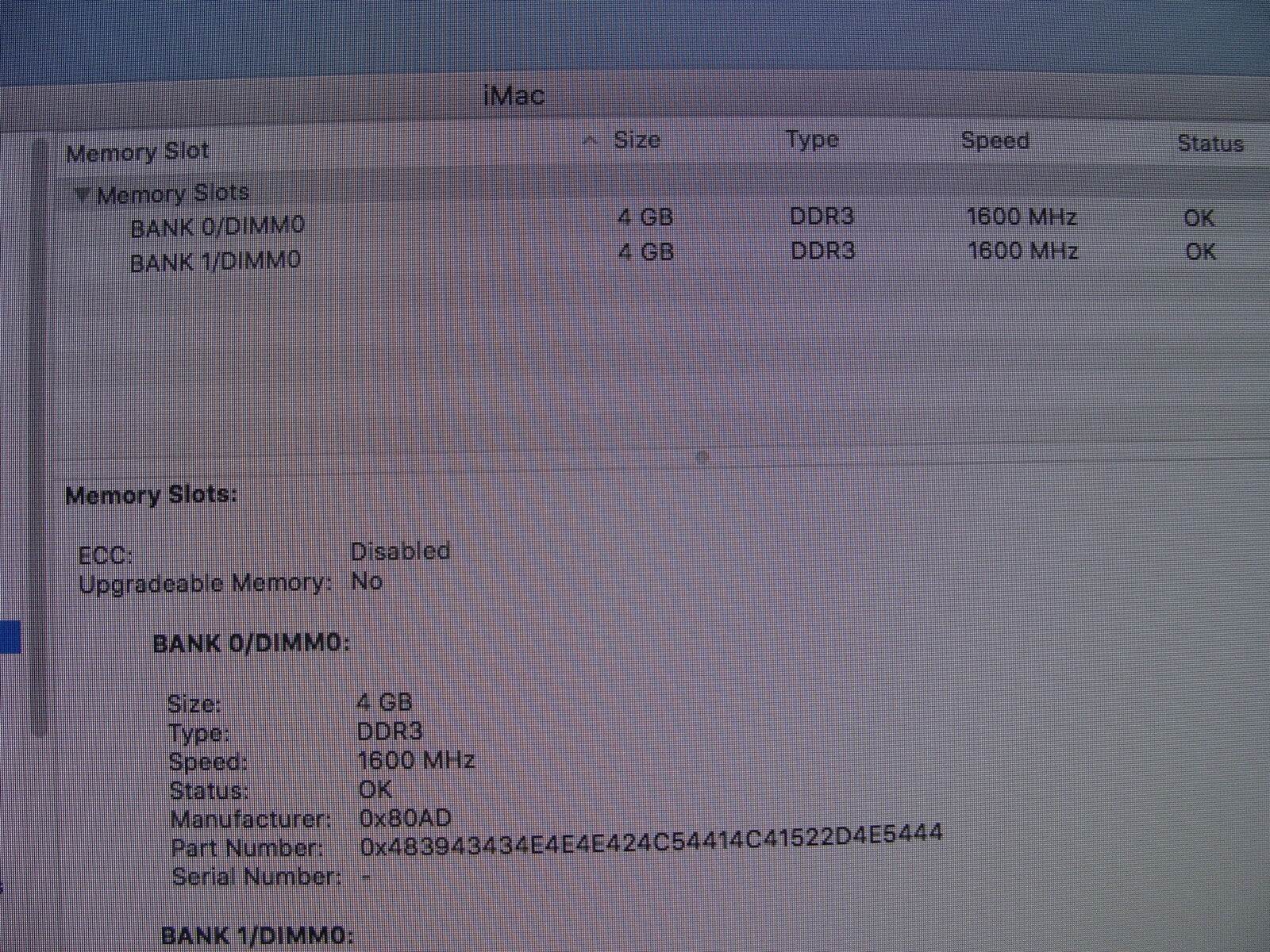
Task: Sort the list by Size column
Action: coord(637,140)
